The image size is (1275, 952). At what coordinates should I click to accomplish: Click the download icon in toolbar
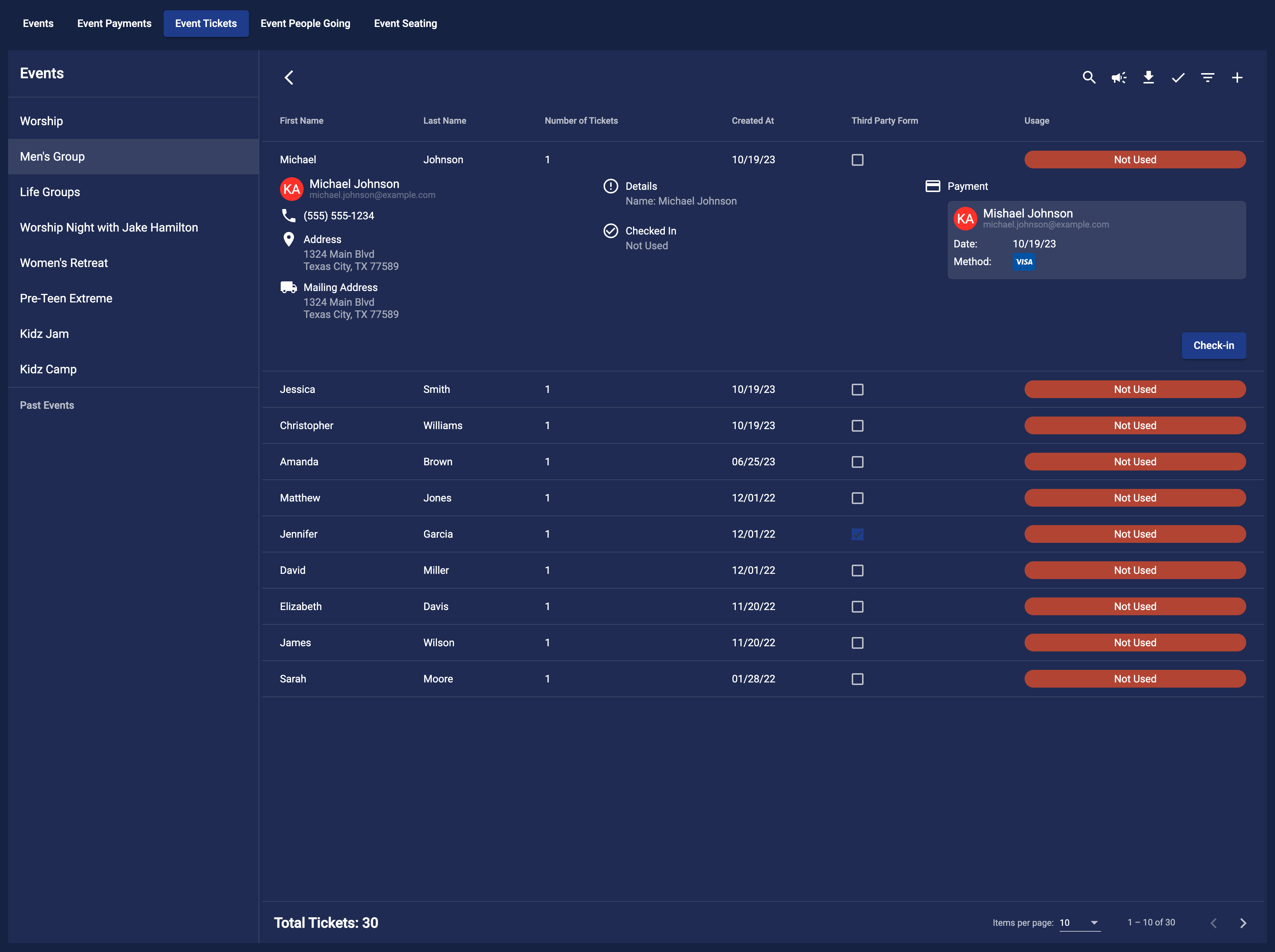tap(1148, 77)
